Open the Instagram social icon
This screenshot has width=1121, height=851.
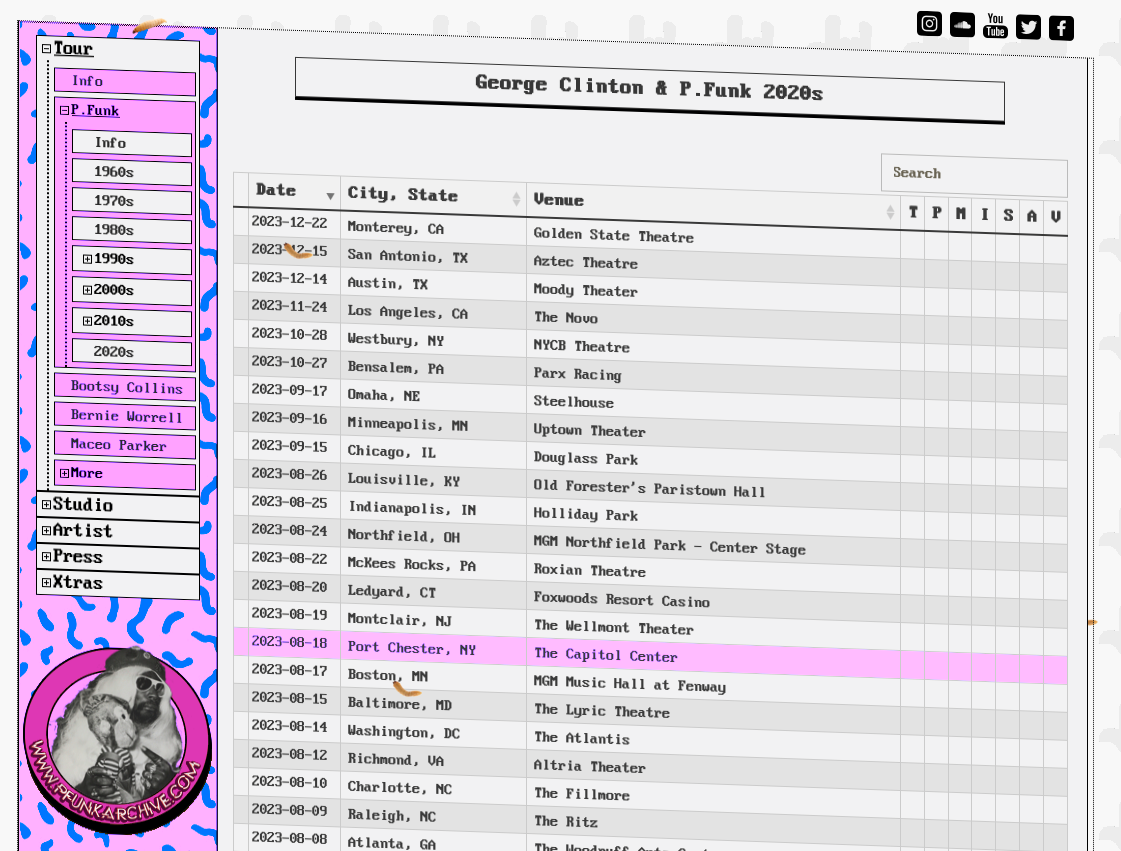pyautogui.click(x=929, y=24)
